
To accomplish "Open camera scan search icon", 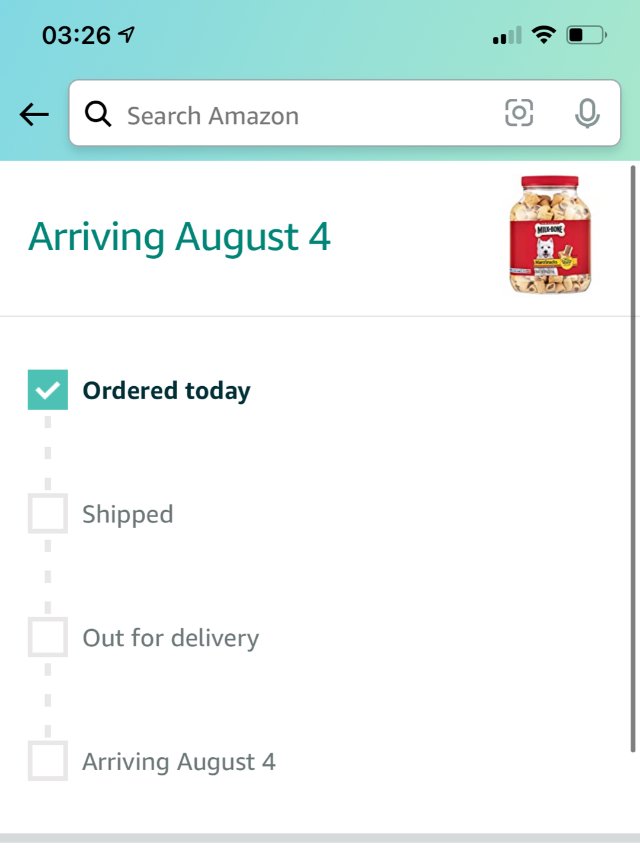I will [519, 114].
